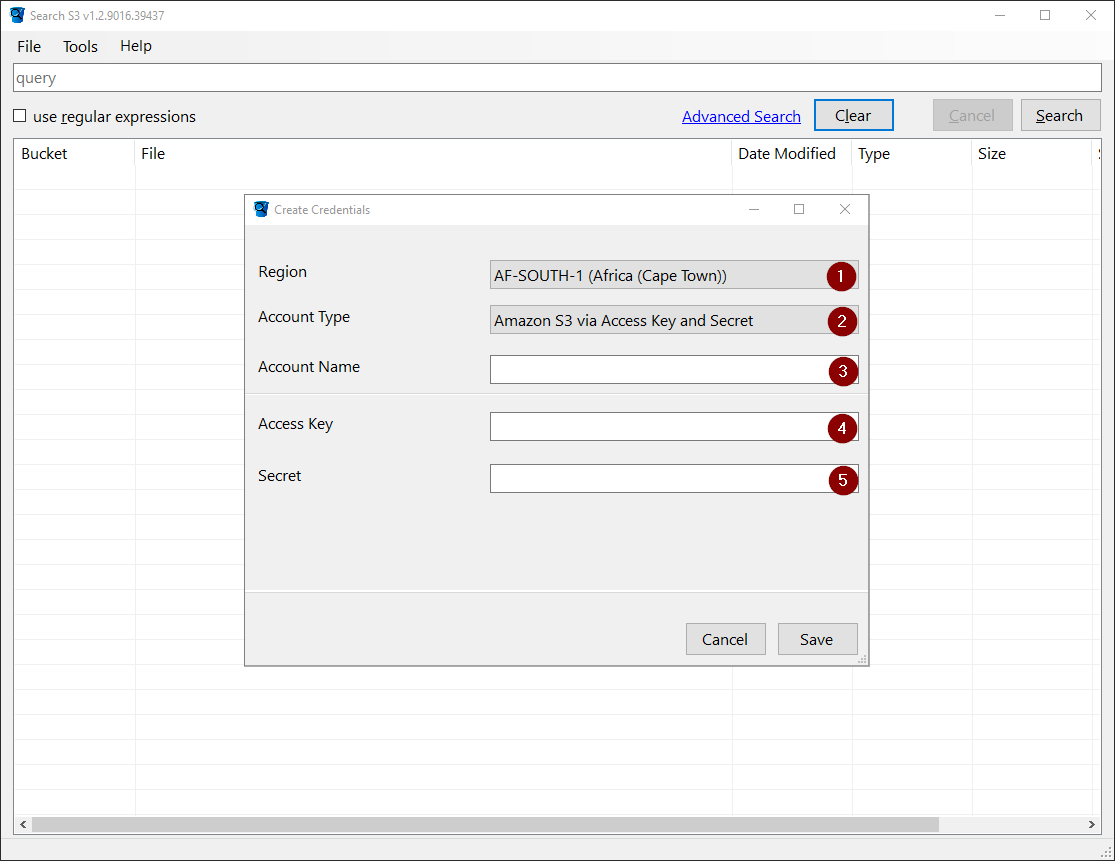
Task: Click the Region label text
Action: pyautogui.click(x=282, y=272)
